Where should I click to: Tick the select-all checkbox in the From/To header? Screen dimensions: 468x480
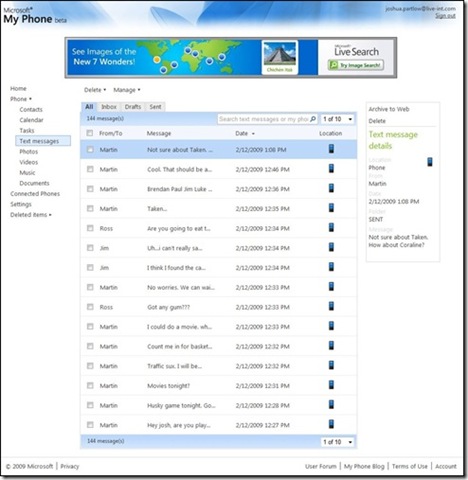(90, 133)
